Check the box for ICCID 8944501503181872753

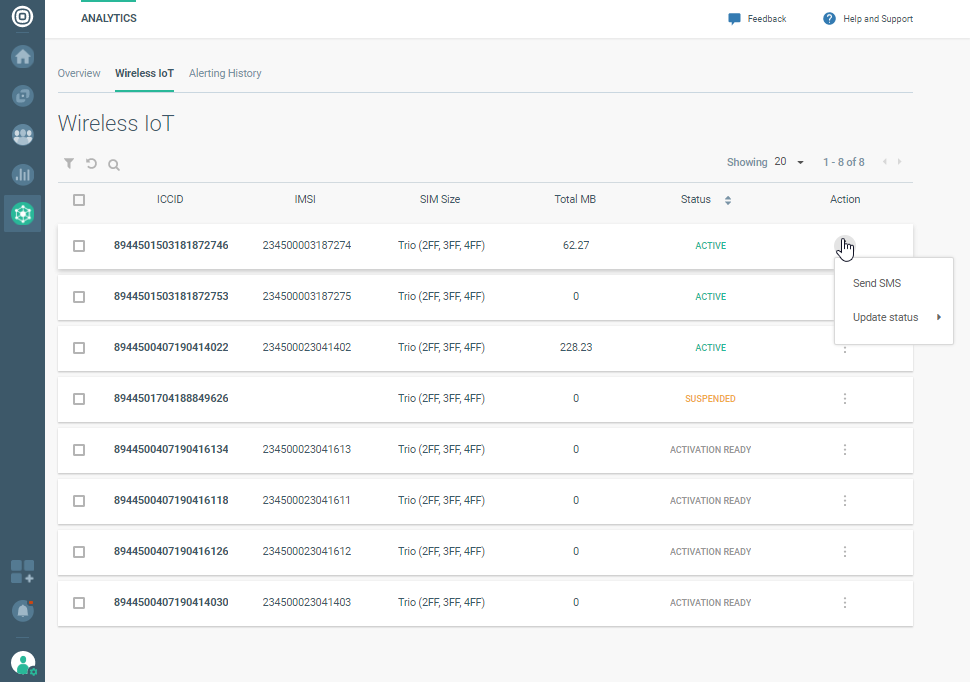[79, 297]
